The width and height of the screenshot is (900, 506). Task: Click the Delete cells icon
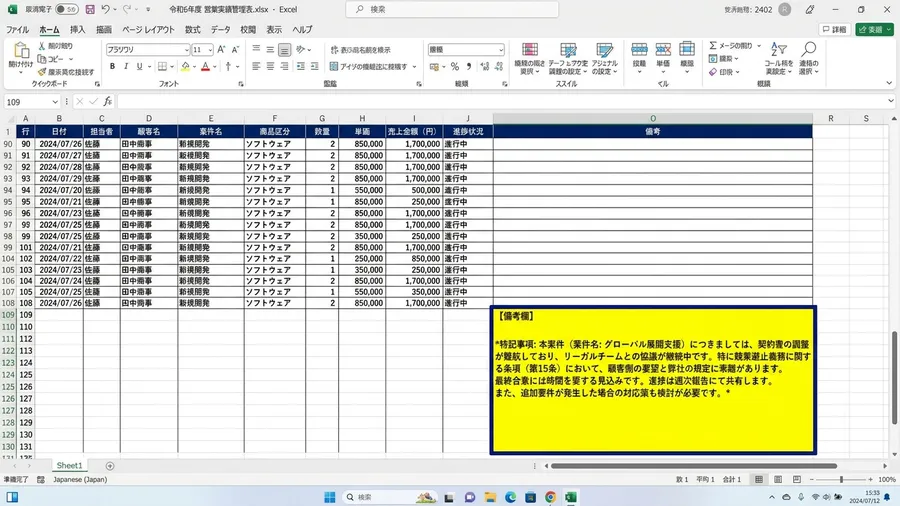pyautogui.click(x=663, y=50)
